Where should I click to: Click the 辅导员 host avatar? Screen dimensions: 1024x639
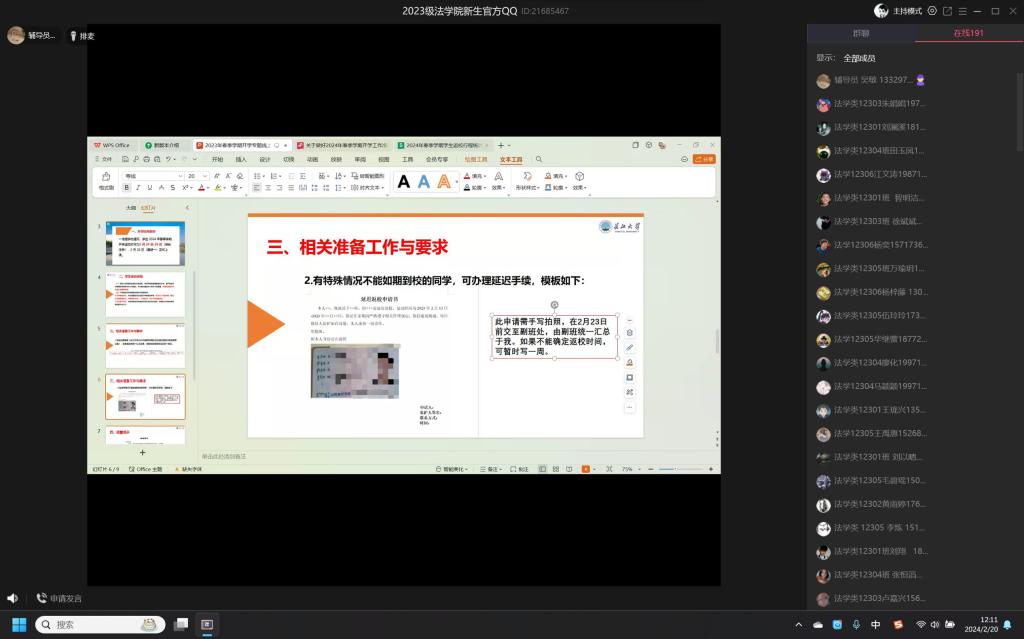(x=16, y=36)
